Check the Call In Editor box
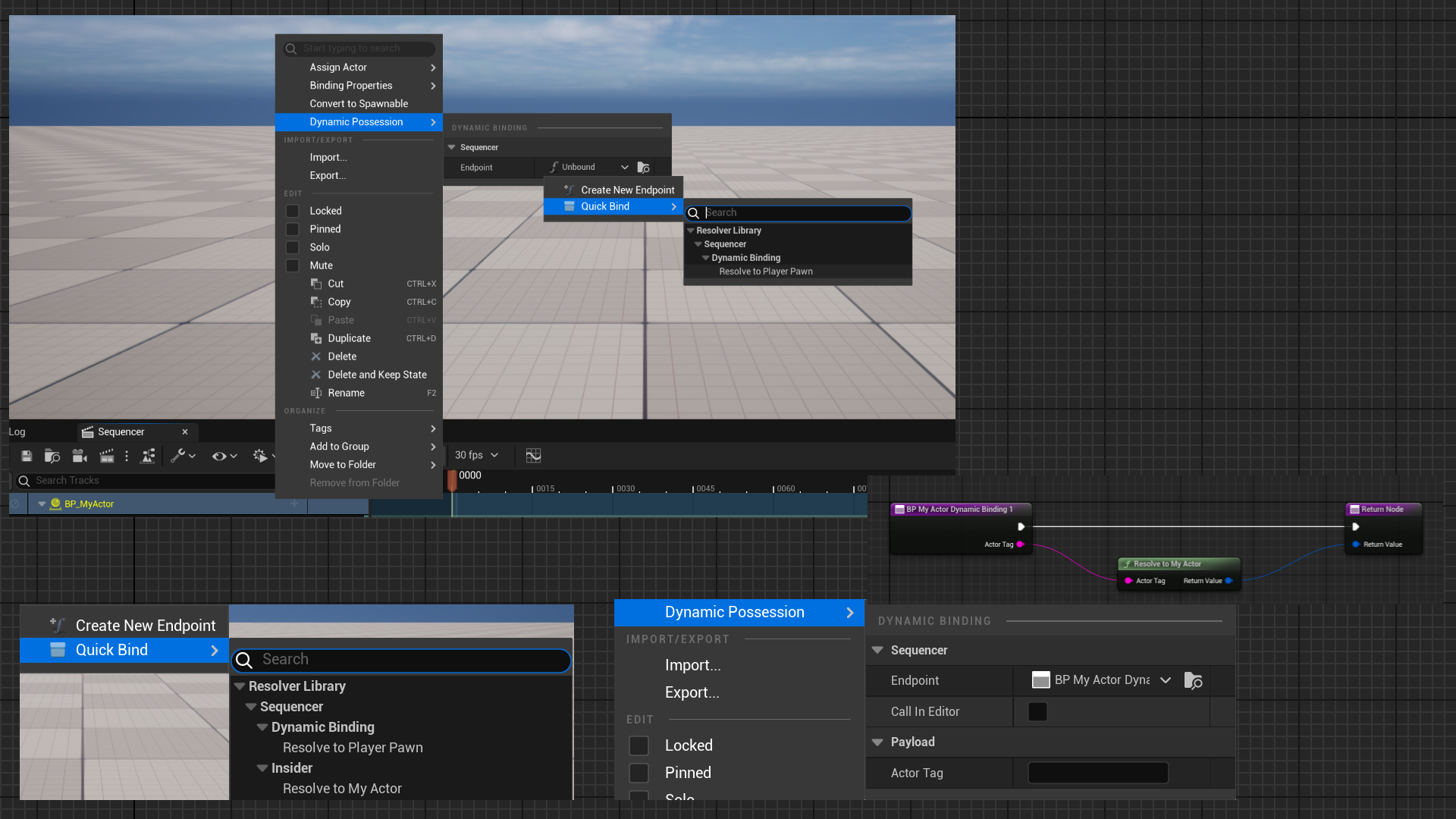 (1037, 711)
